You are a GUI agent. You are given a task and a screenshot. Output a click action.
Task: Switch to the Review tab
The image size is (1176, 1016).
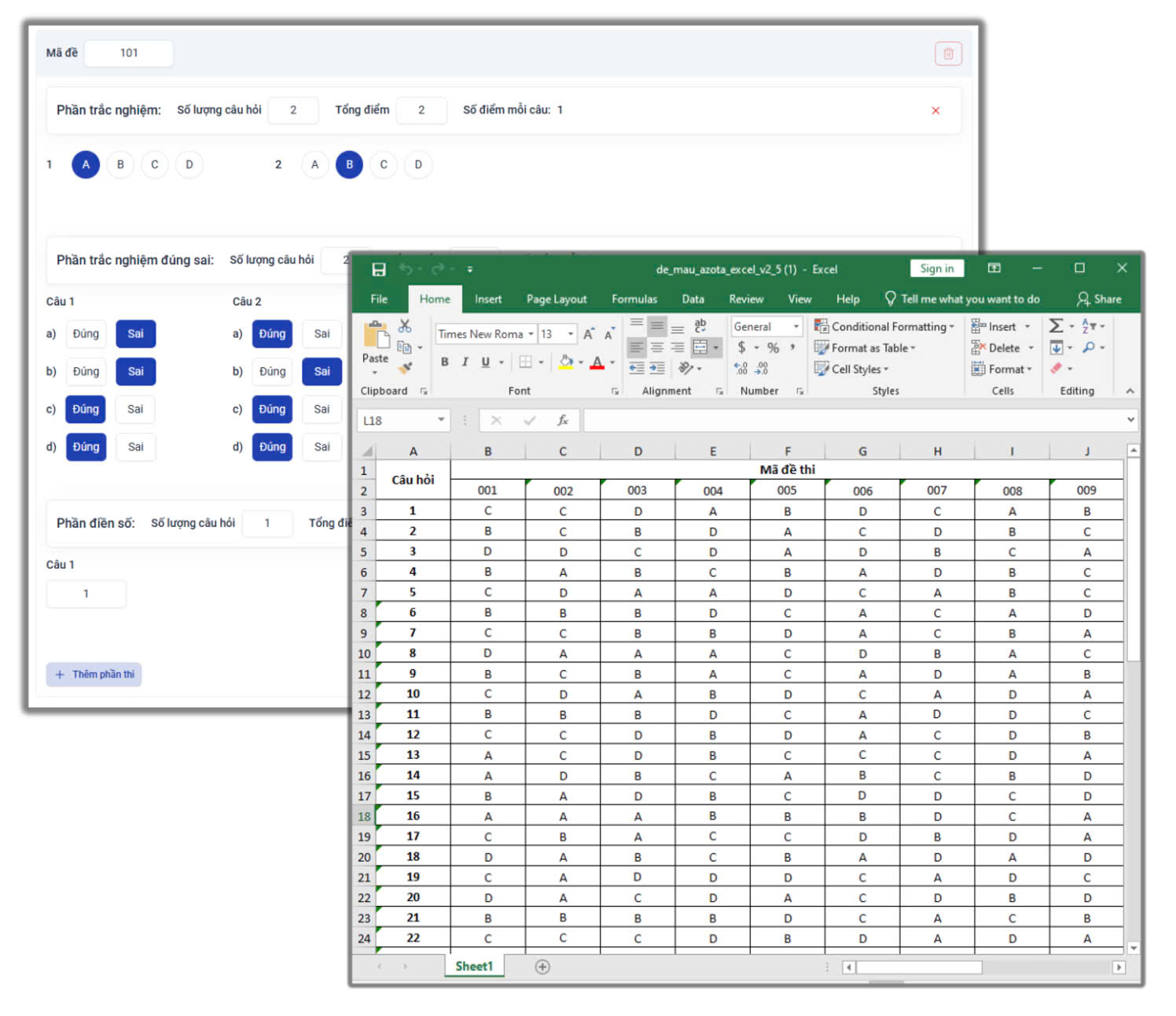746,299
